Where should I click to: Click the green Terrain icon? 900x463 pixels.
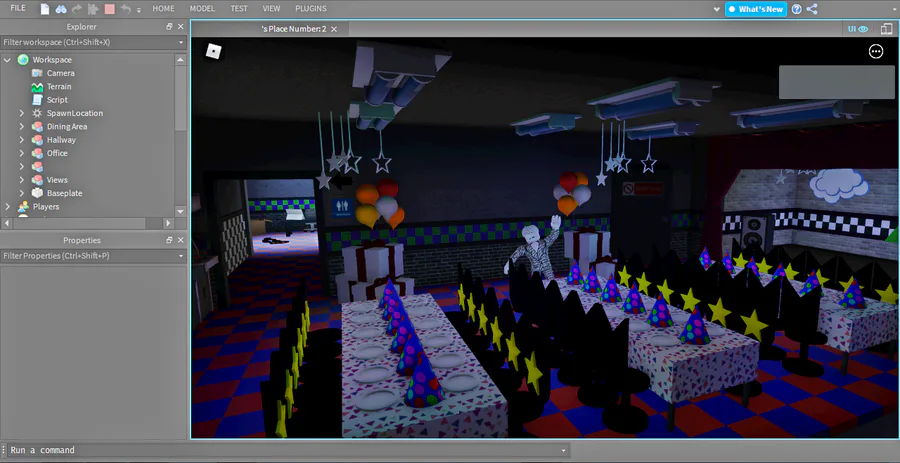point(37,87)
